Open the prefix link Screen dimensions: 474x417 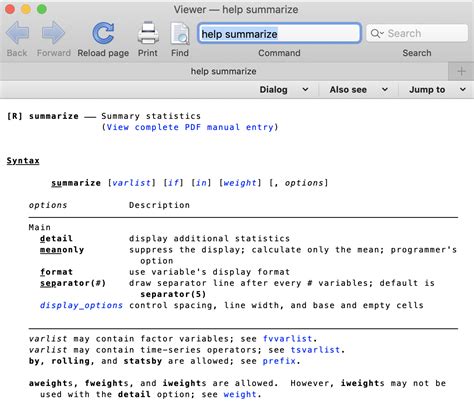coord(279,361)
